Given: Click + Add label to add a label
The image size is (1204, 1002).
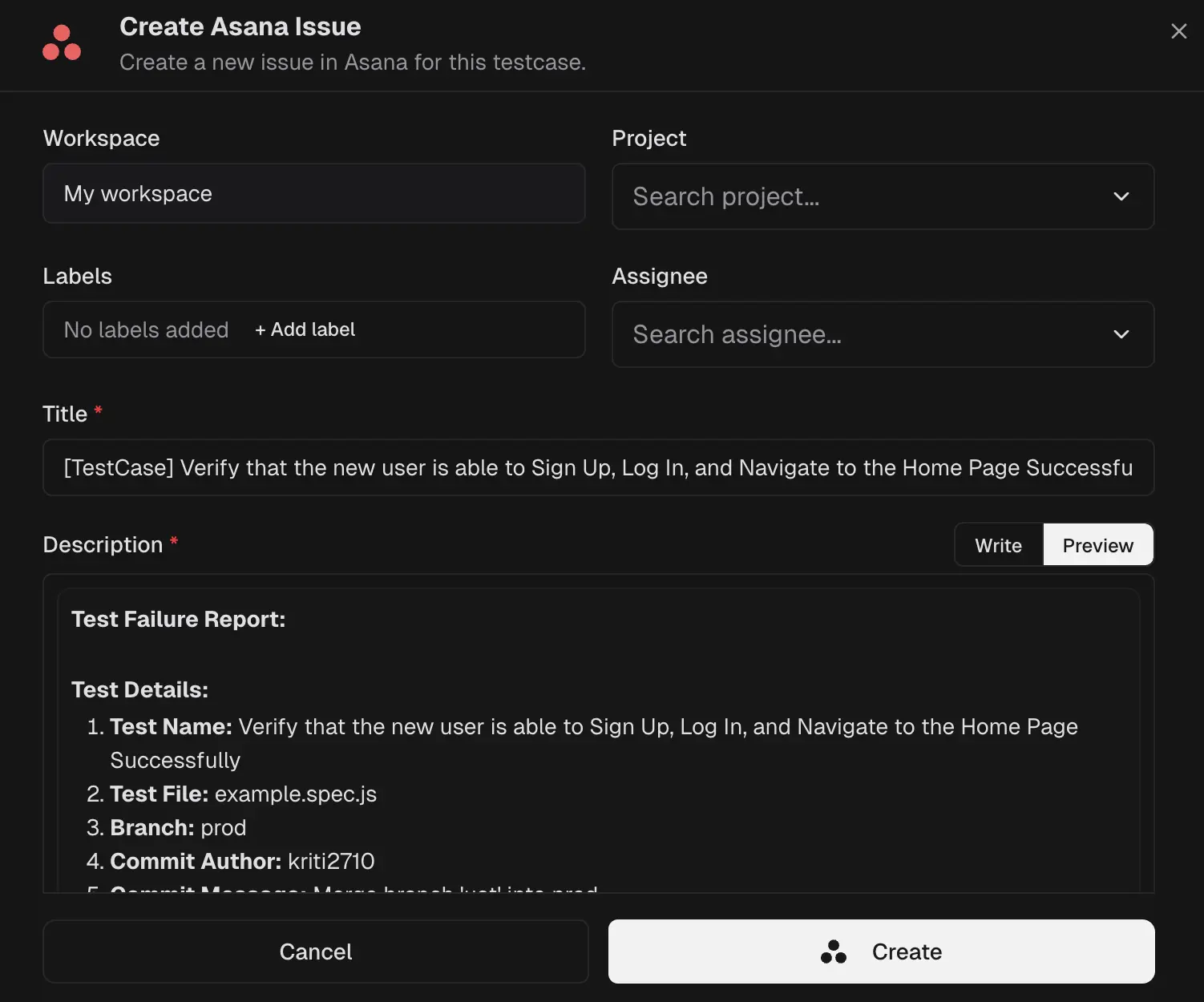Looking at the screenshot, I should (305, 329).
